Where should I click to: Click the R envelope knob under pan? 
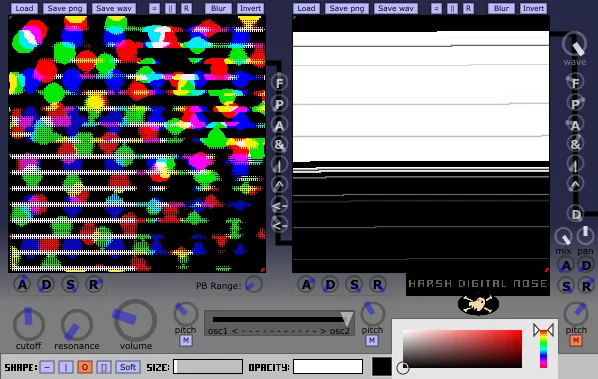586,286
